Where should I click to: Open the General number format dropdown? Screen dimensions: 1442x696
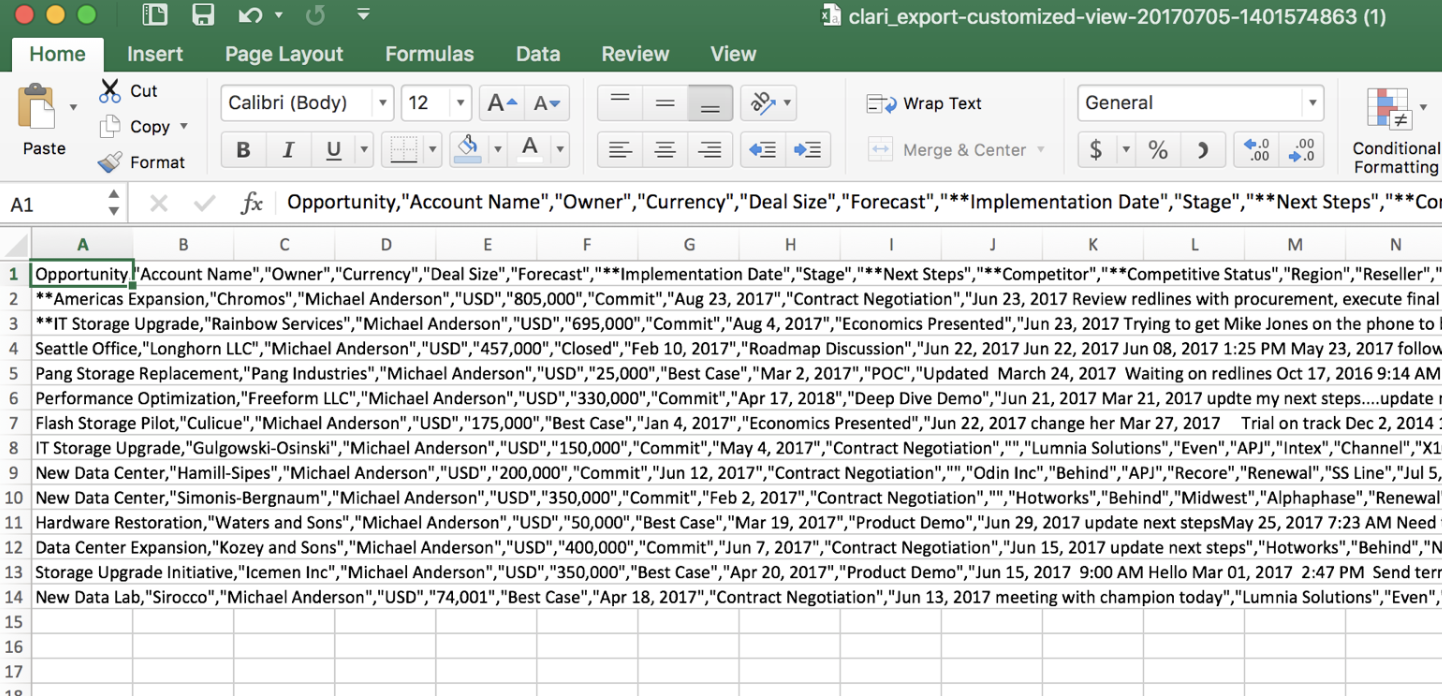click(1312, 103)
